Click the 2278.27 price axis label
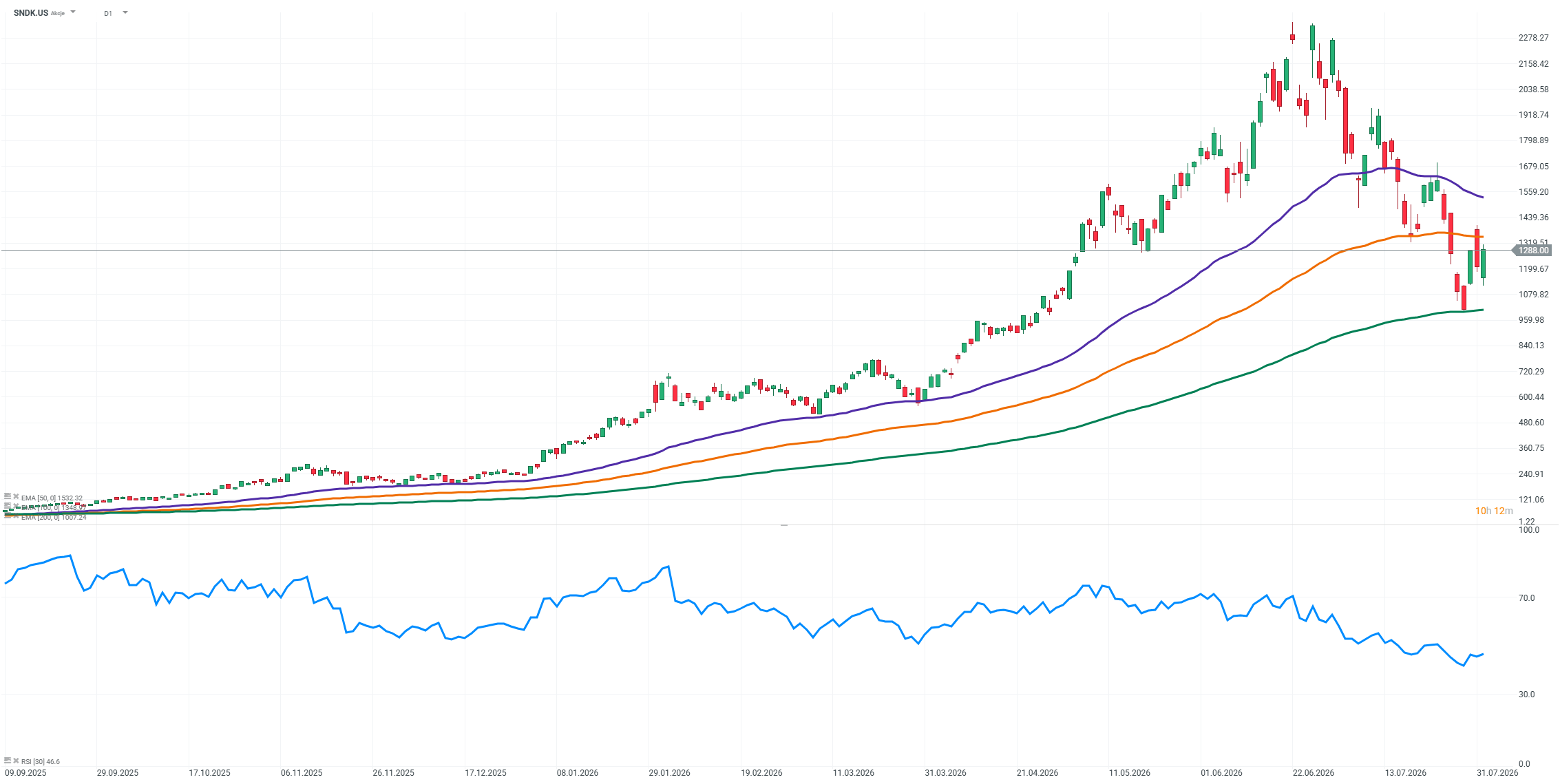1560x784 pixels. (1533, 38)
